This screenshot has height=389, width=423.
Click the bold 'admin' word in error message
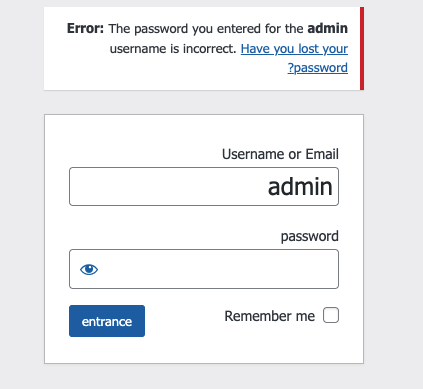click(328, 29)
